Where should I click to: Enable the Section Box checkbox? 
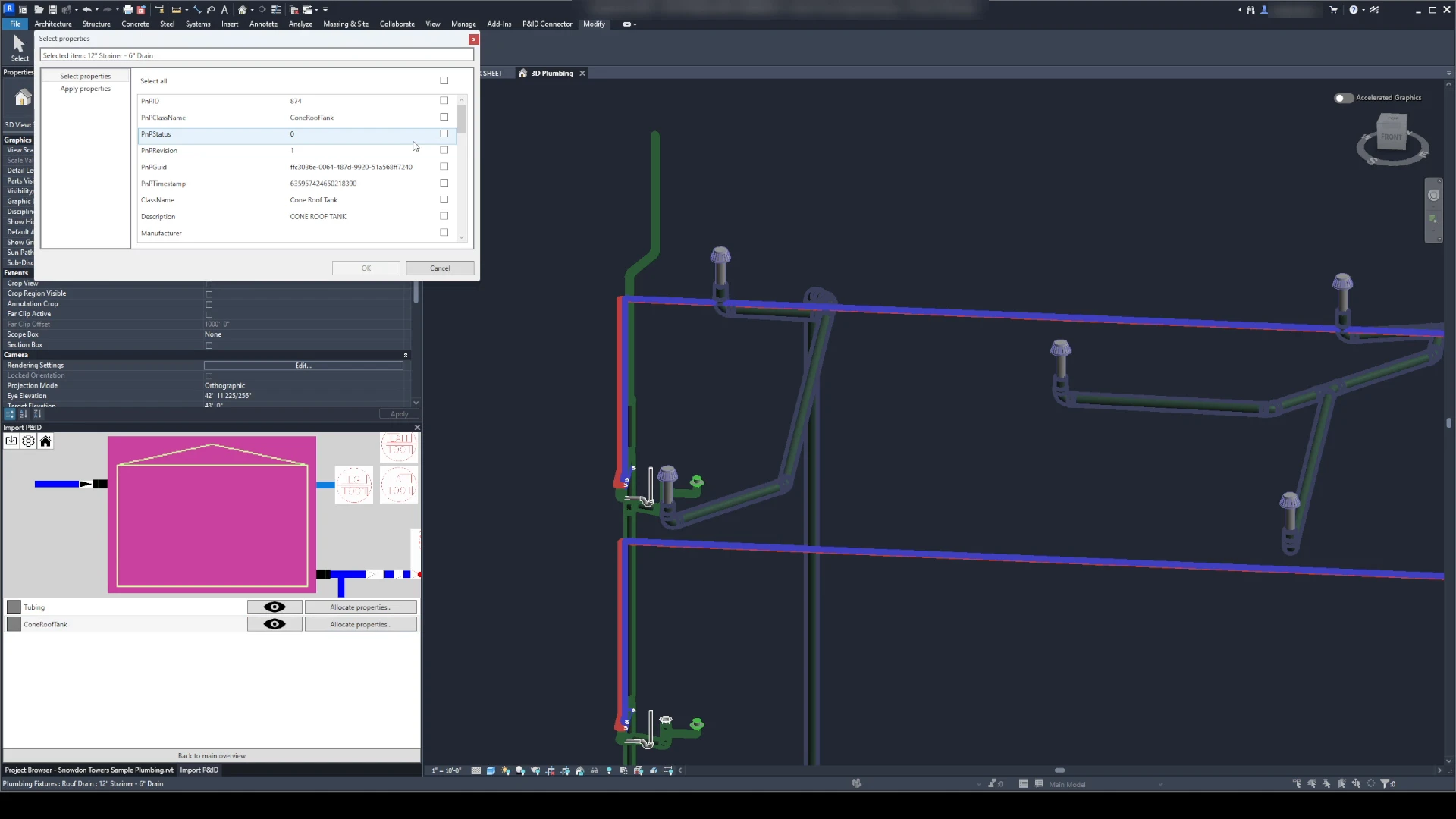point(209,346)
